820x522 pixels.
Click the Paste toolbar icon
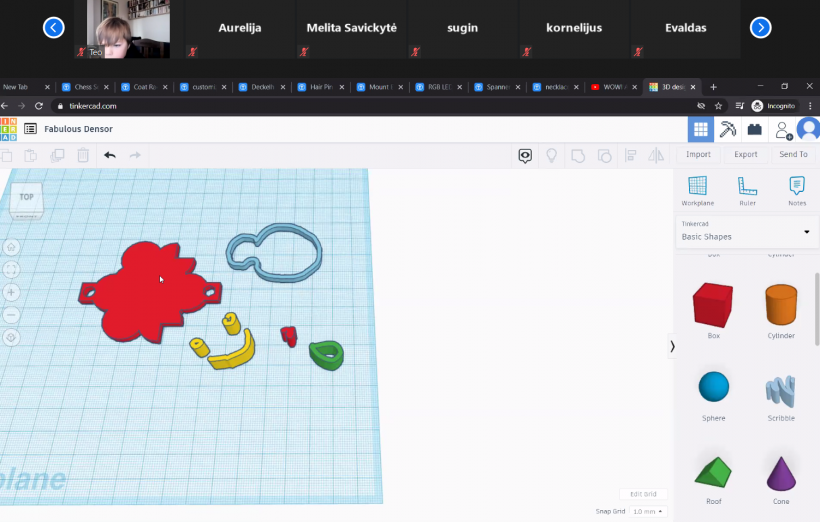(30, 155)
